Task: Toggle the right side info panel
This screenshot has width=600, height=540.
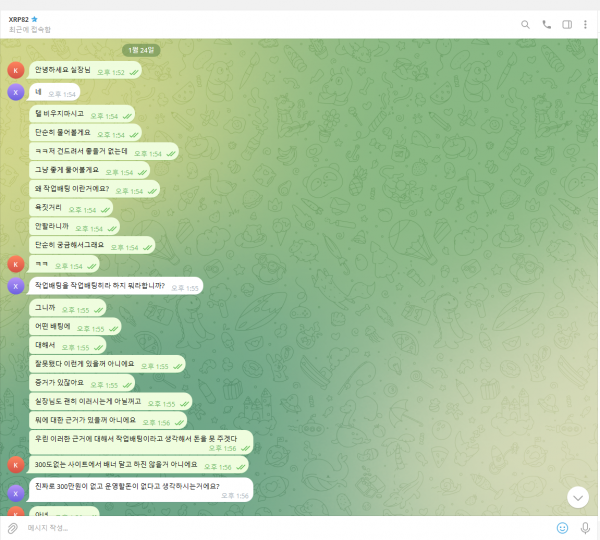Action: point(566,24)
